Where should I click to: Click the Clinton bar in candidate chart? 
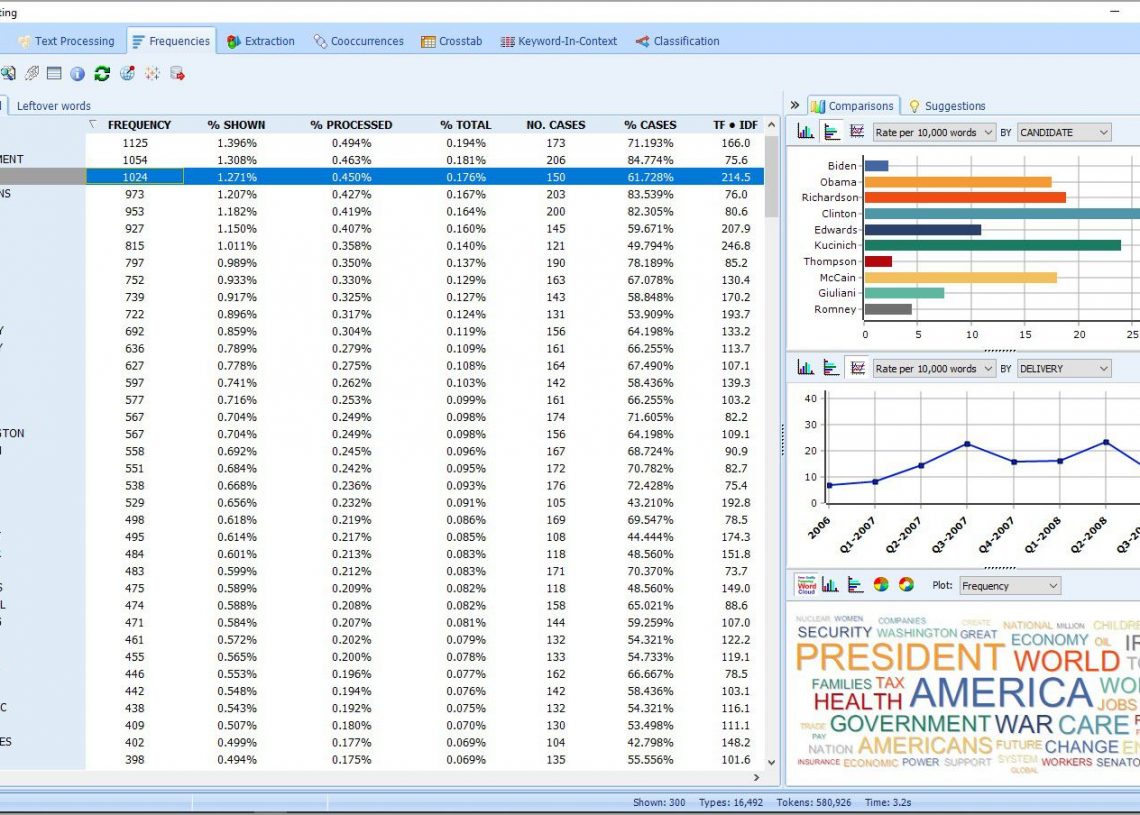pos(1000,213)
